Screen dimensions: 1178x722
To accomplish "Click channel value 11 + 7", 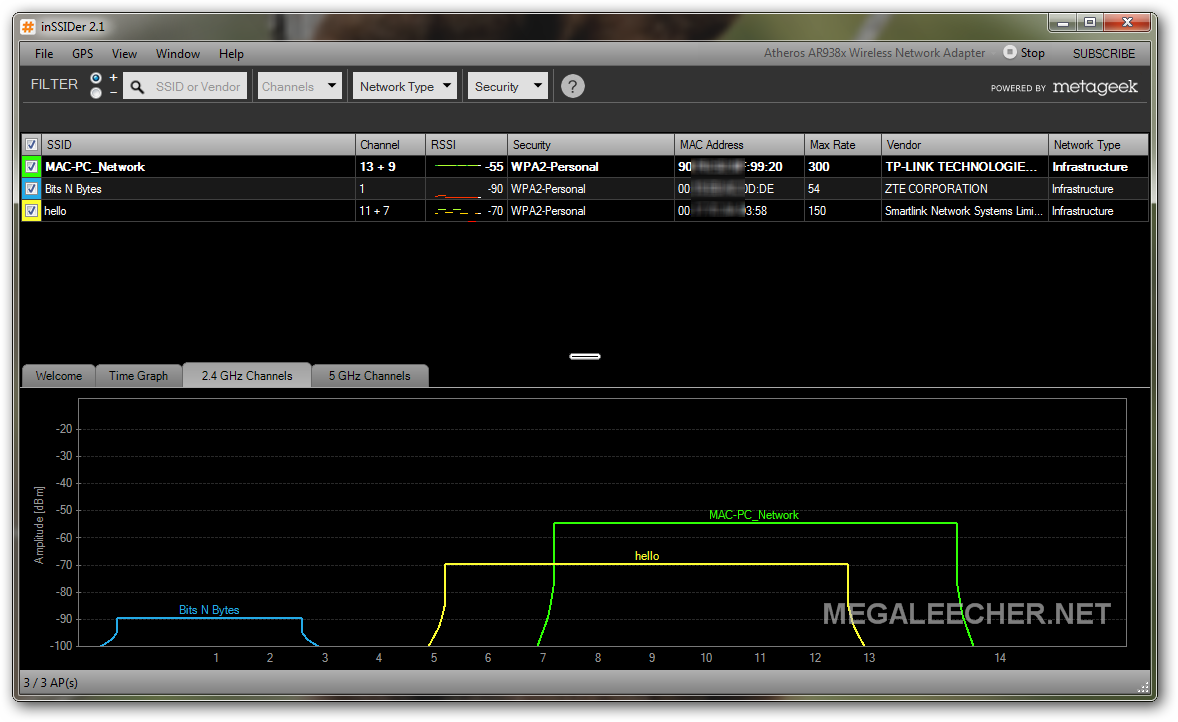I will pos(374,210).
